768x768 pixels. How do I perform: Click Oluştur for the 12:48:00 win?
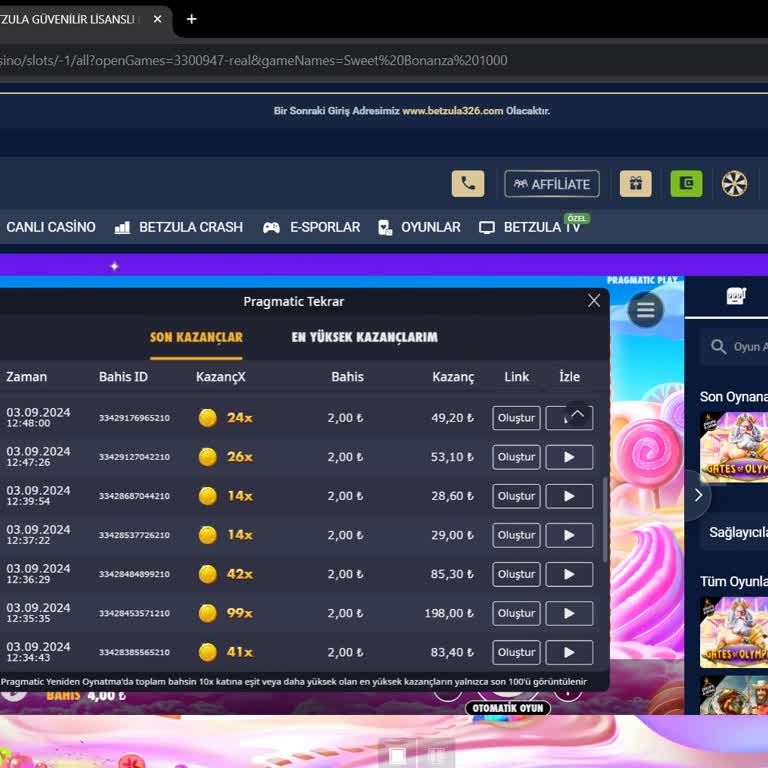click(516, 418)
